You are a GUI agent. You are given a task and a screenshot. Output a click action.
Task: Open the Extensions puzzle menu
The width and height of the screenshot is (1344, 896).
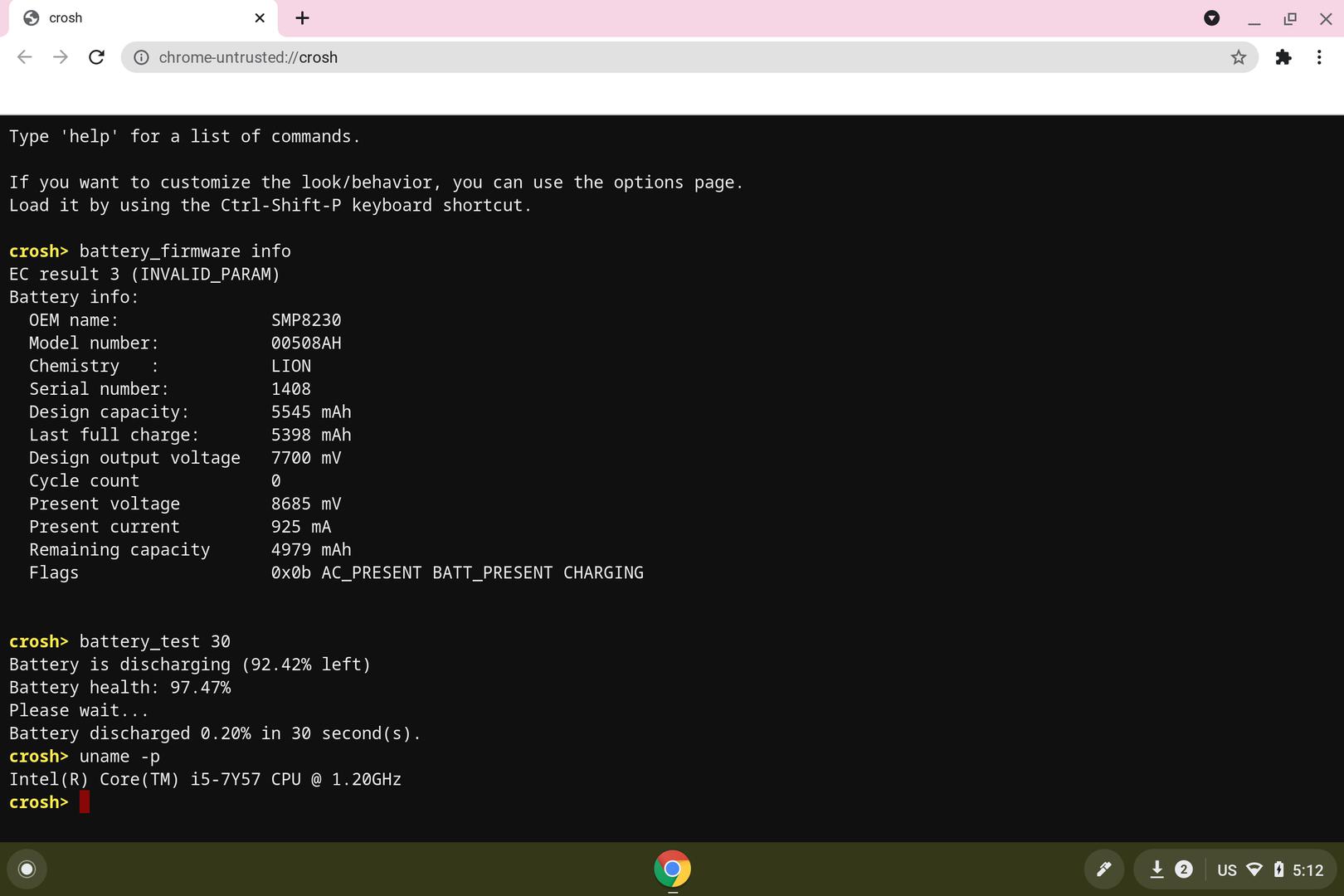(x=1283, y=57)
